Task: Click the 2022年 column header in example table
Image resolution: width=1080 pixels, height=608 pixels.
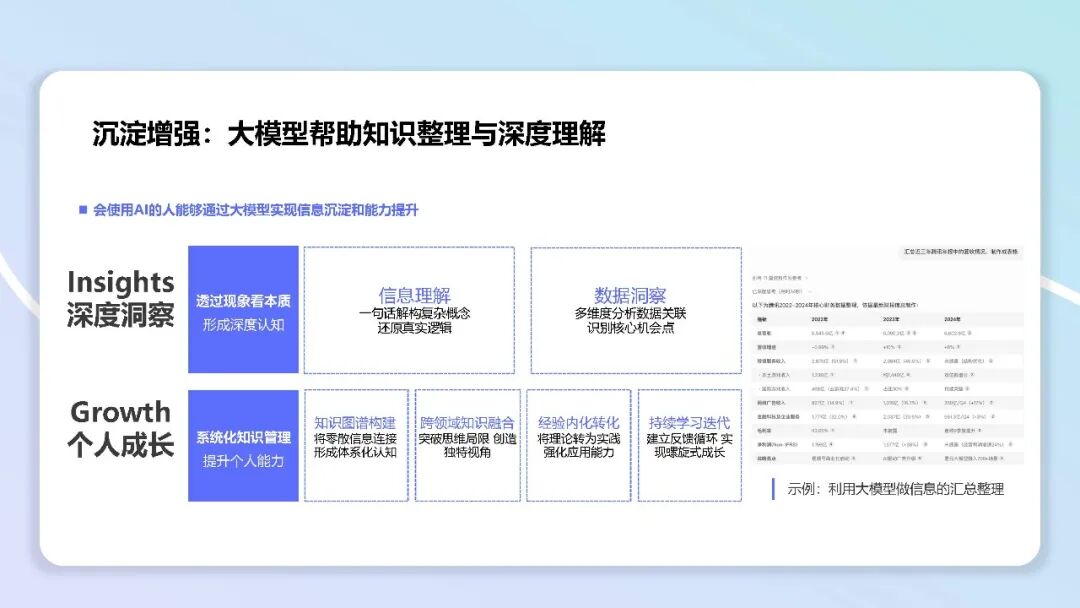Action: [820, 319]
